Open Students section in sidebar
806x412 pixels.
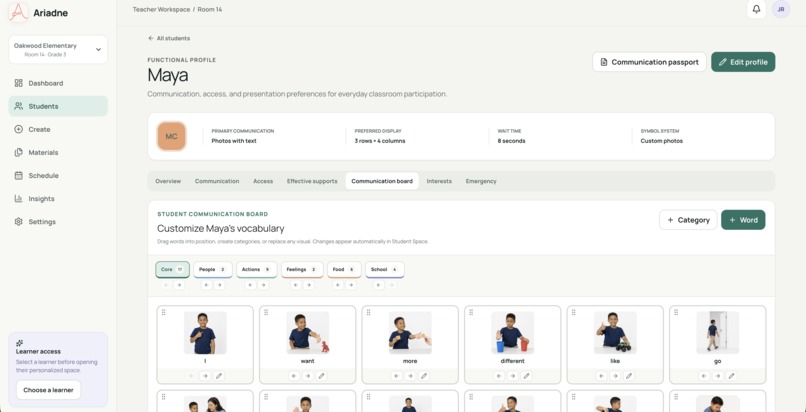pos(58,106)
